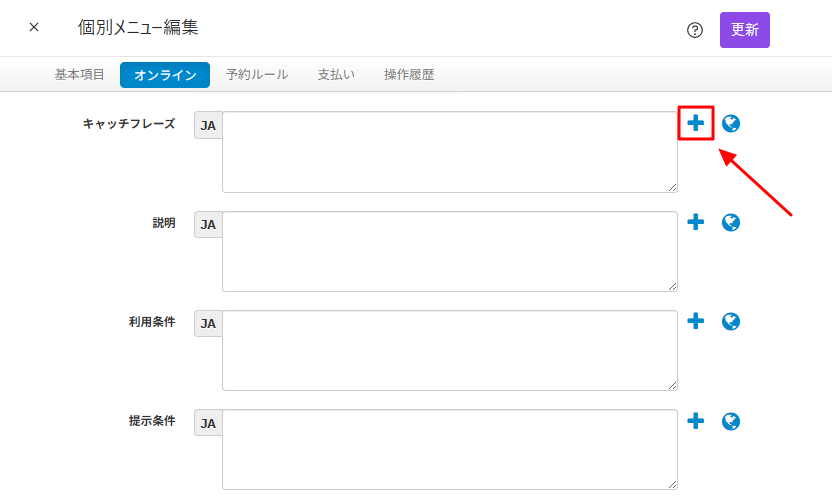Switch to the 基本項目 tab
This screenshot has width=832, height=504.
79,75
